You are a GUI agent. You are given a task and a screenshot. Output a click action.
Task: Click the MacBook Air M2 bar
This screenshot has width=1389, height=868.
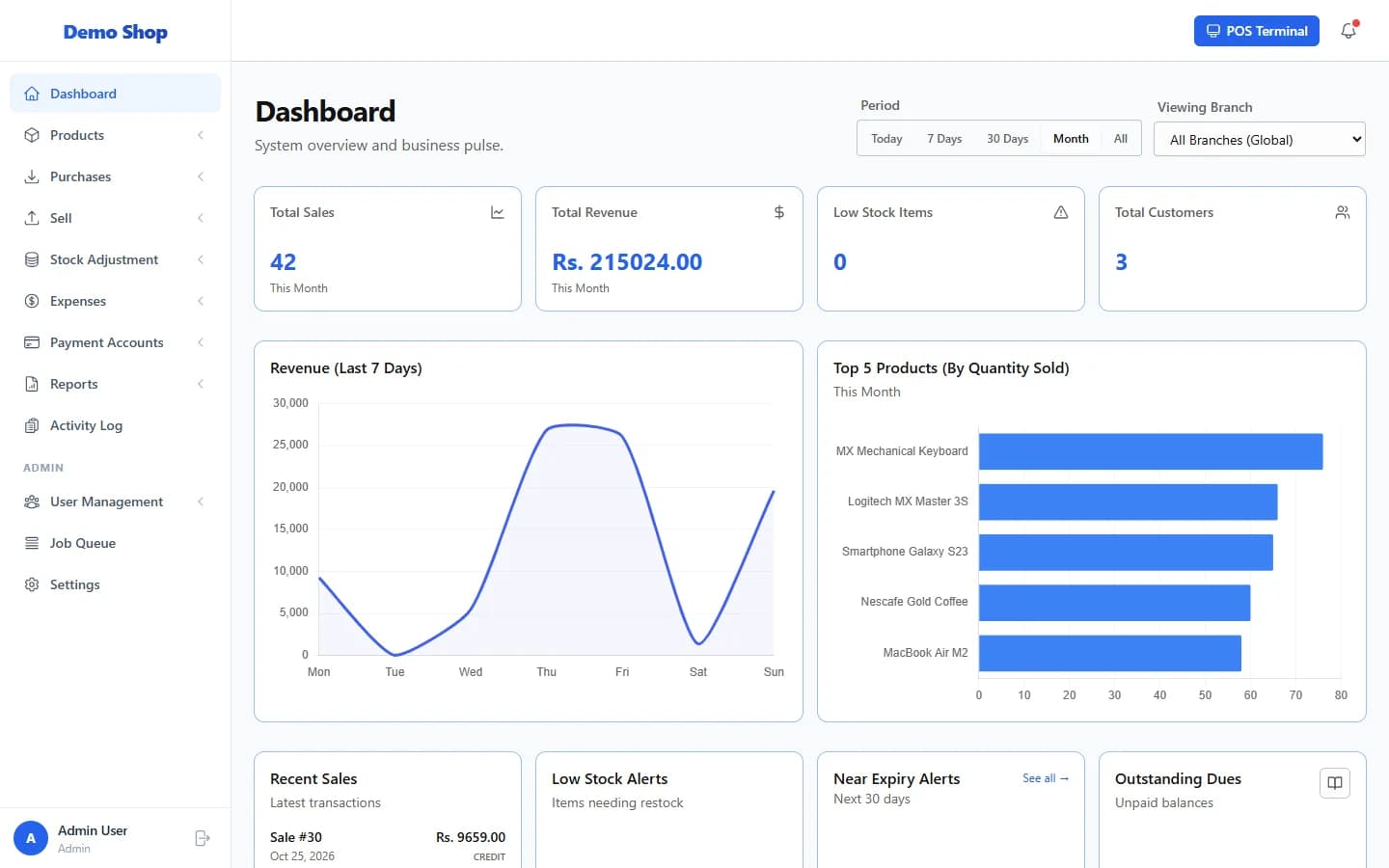coord(1110,653)
